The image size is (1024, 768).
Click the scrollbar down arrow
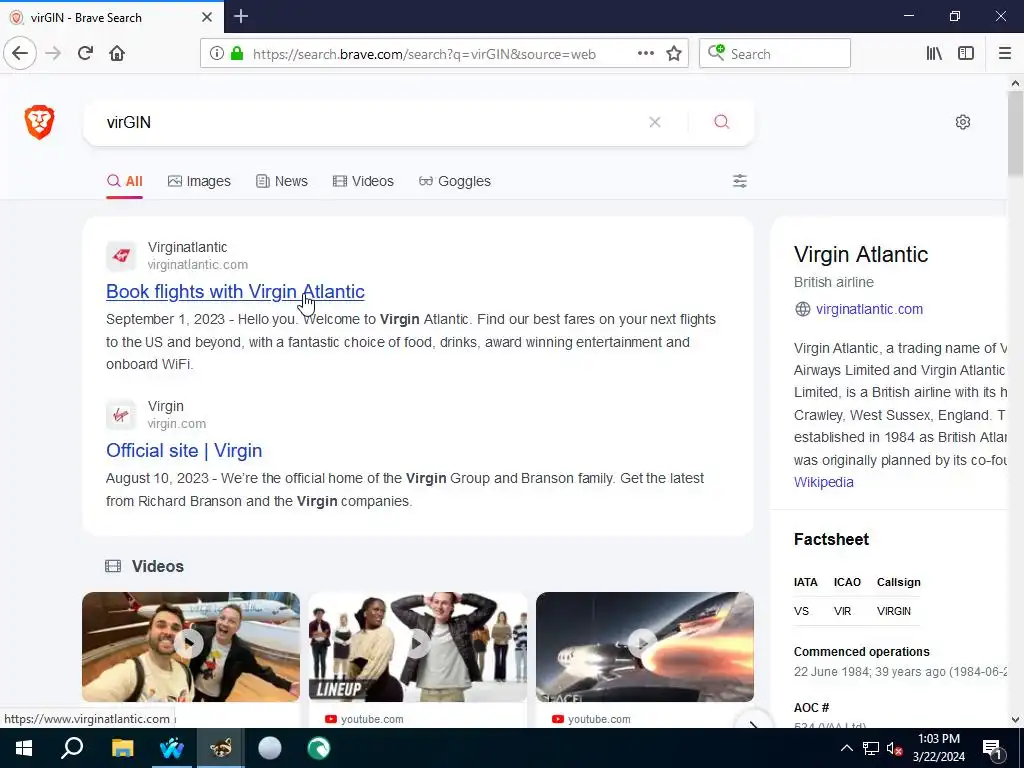(x=1015, y=720)
